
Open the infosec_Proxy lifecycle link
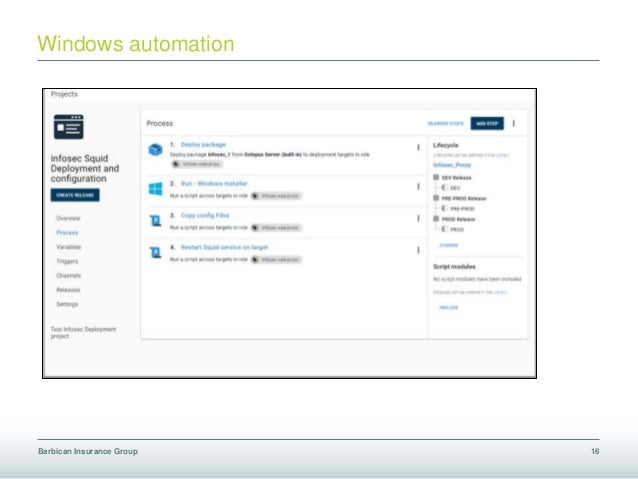[x=452, y=165]
